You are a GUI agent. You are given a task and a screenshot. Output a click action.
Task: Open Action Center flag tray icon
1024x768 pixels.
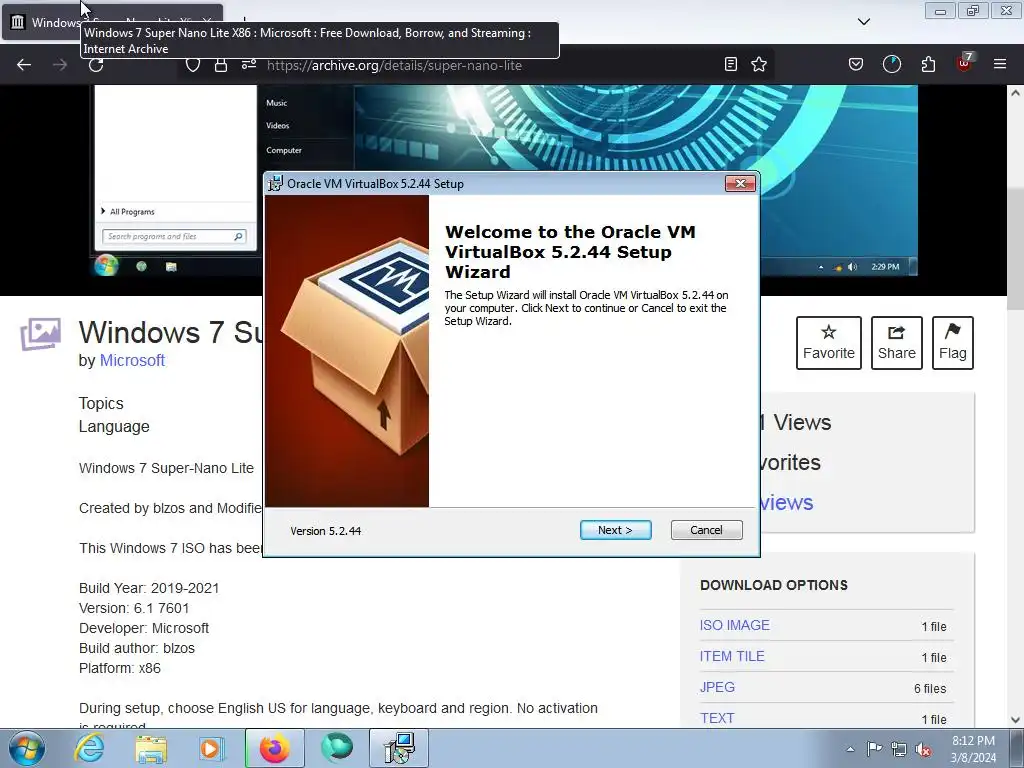[x=874, y=748]
